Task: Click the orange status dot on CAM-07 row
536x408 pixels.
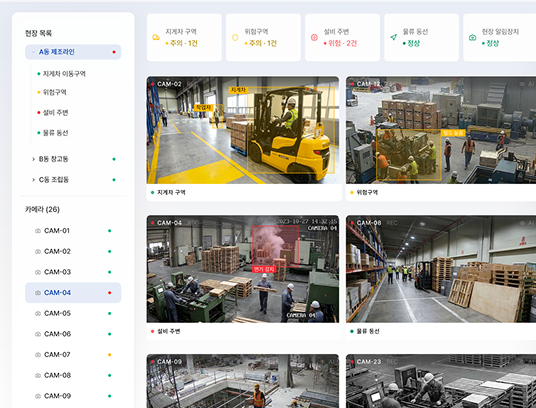Action: (110, 355)
